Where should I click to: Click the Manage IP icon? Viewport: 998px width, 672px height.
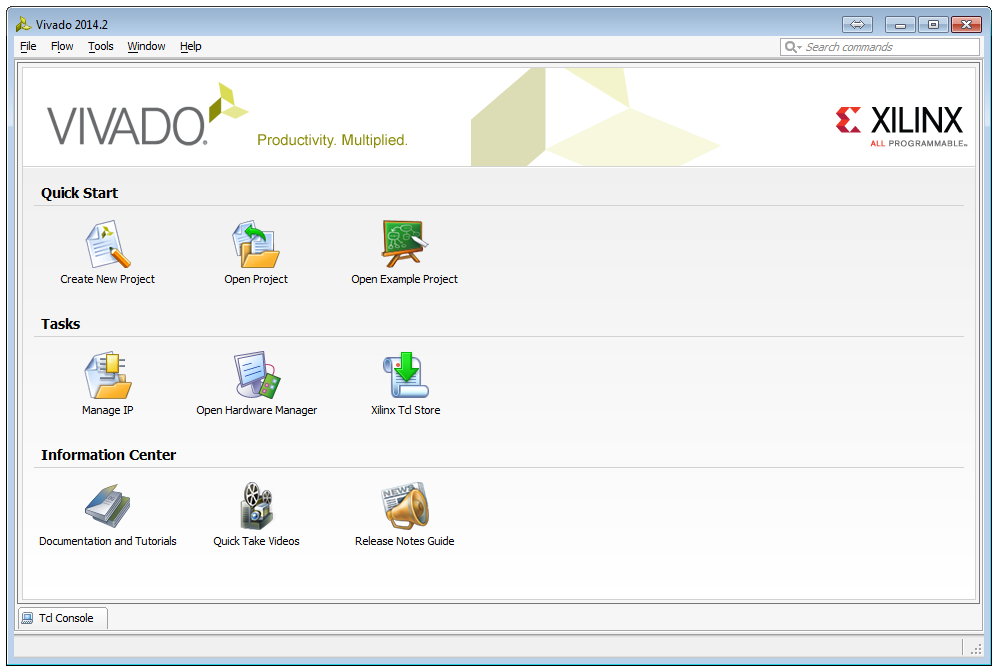click(108, 375)
